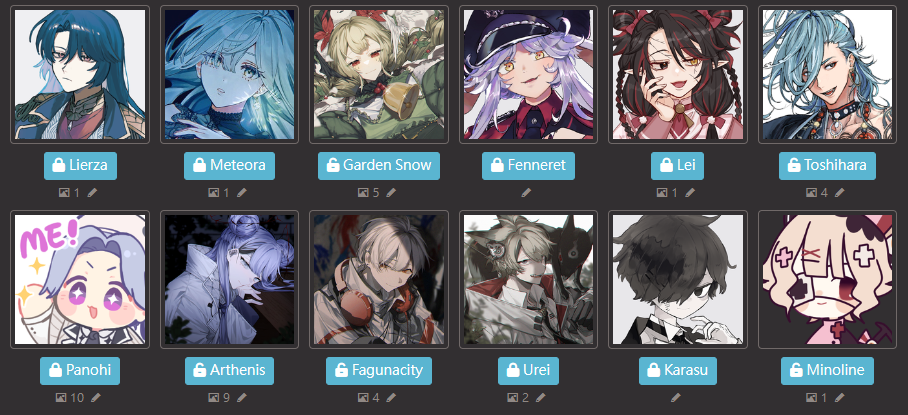Open the Arthenis character button
Viewport: 908px width, 415px height.
229,370
